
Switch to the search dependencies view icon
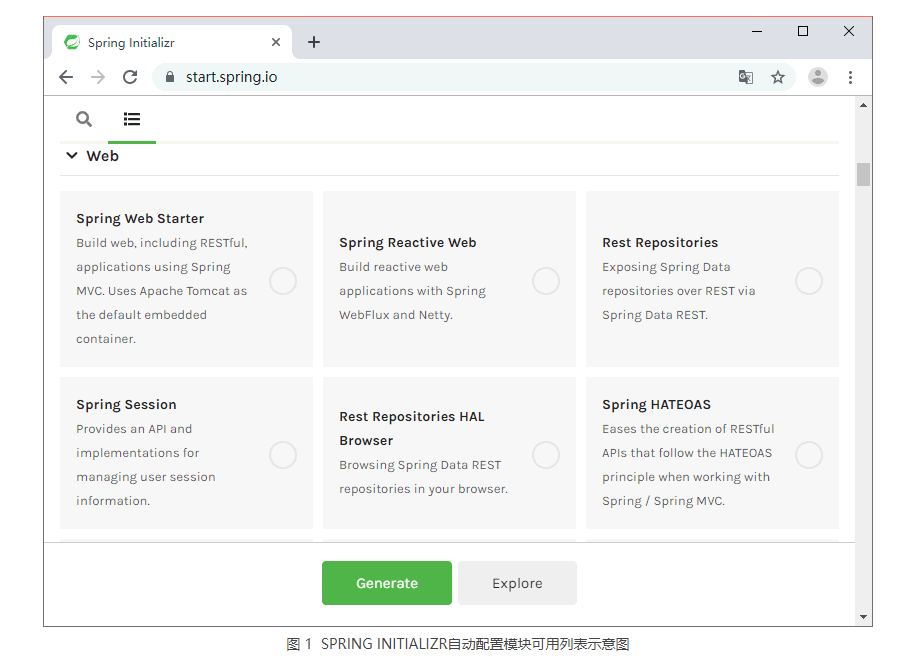[84, 119]
